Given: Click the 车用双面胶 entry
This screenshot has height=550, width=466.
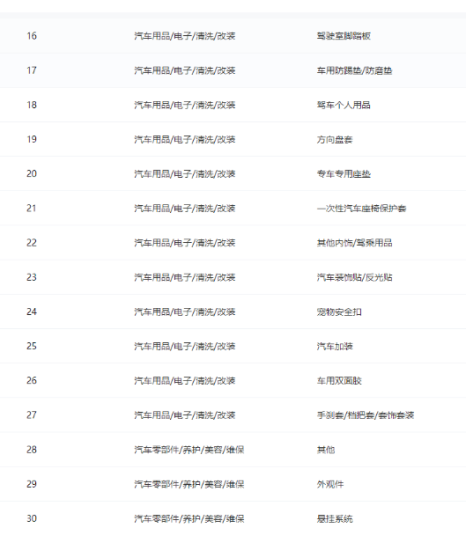Looking at the screenshot, I should (339, 381).
